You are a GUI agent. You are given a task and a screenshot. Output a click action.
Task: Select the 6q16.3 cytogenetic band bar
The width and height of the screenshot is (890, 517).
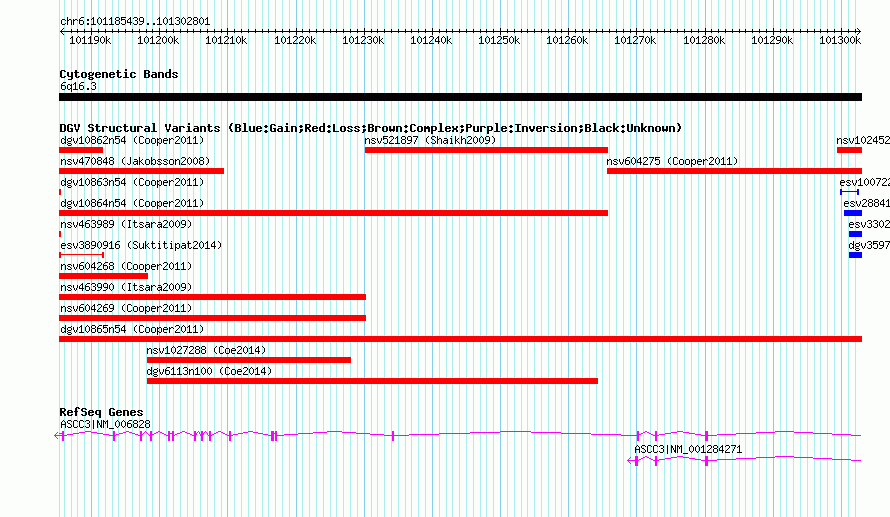coord(460,97)
